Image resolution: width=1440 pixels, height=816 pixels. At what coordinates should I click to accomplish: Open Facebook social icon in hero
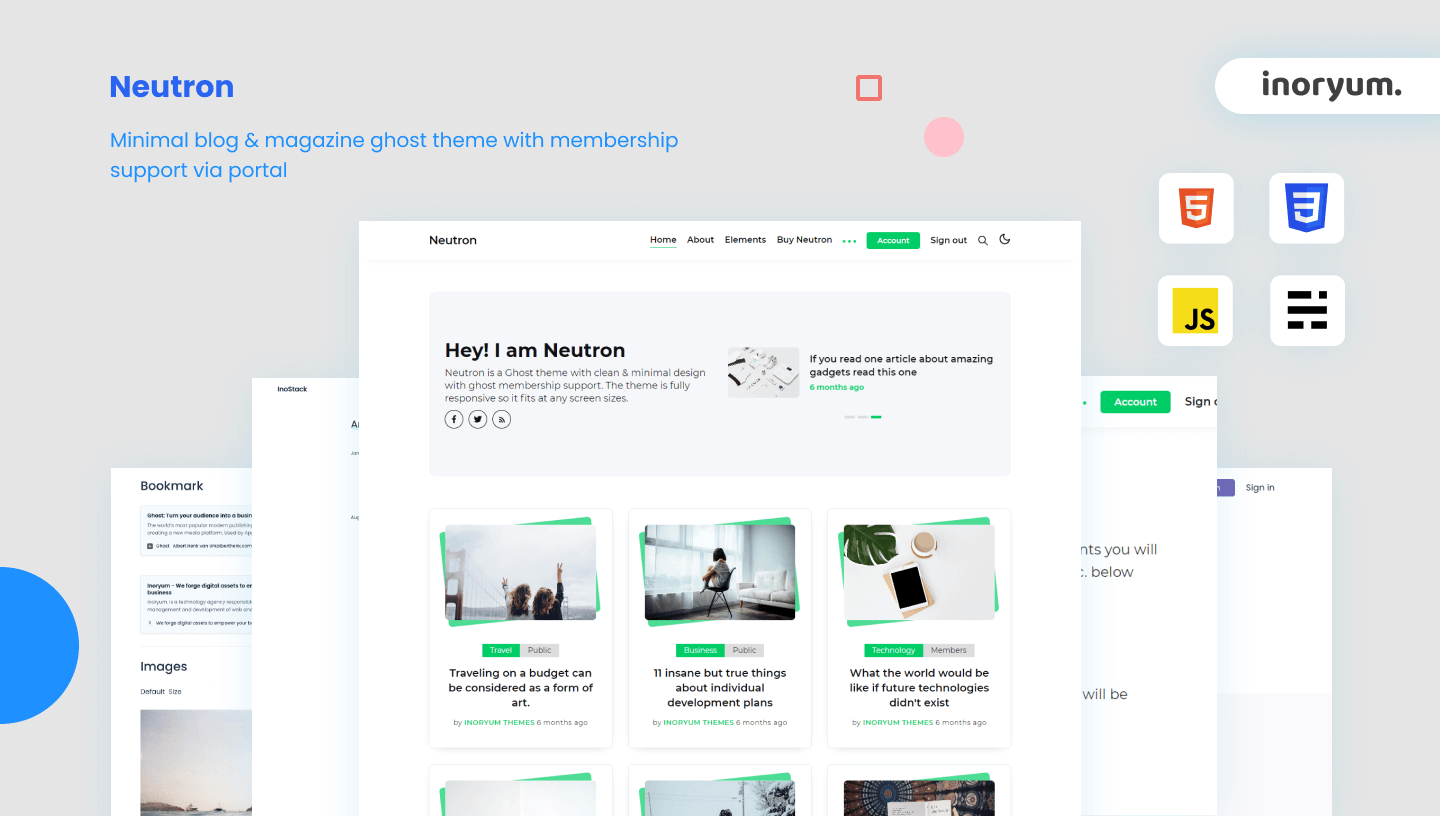(454, 419)
